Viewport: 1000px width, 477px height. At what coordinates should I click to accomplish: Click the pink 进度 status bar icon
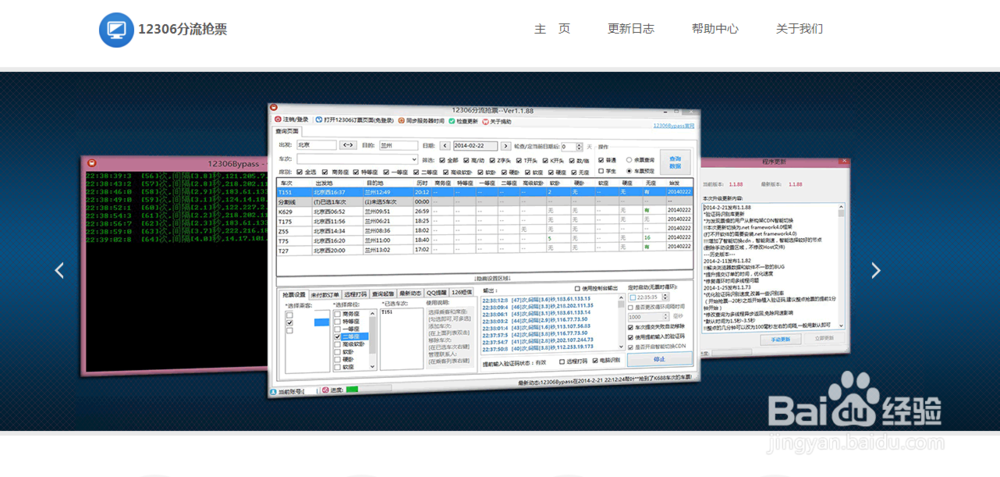coord(325,389)
